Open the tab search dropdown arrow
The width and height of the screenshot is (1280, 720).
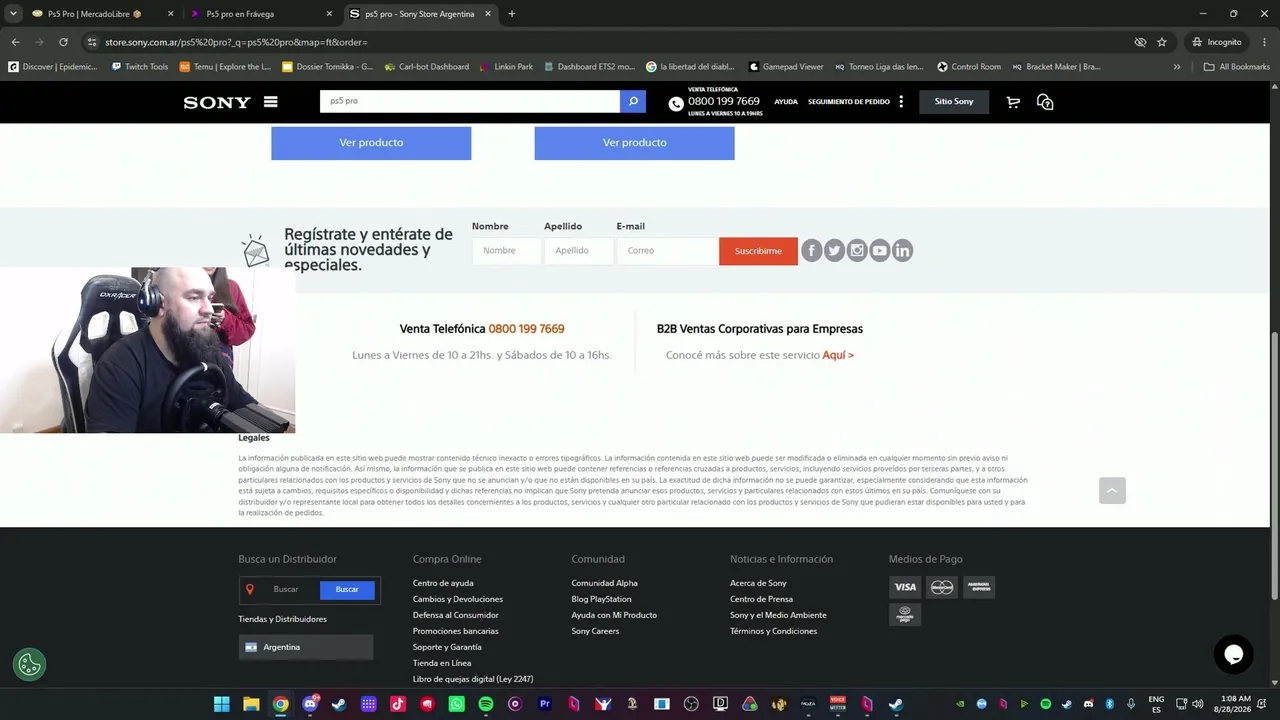pyautogui.click(x=13, y=14)
